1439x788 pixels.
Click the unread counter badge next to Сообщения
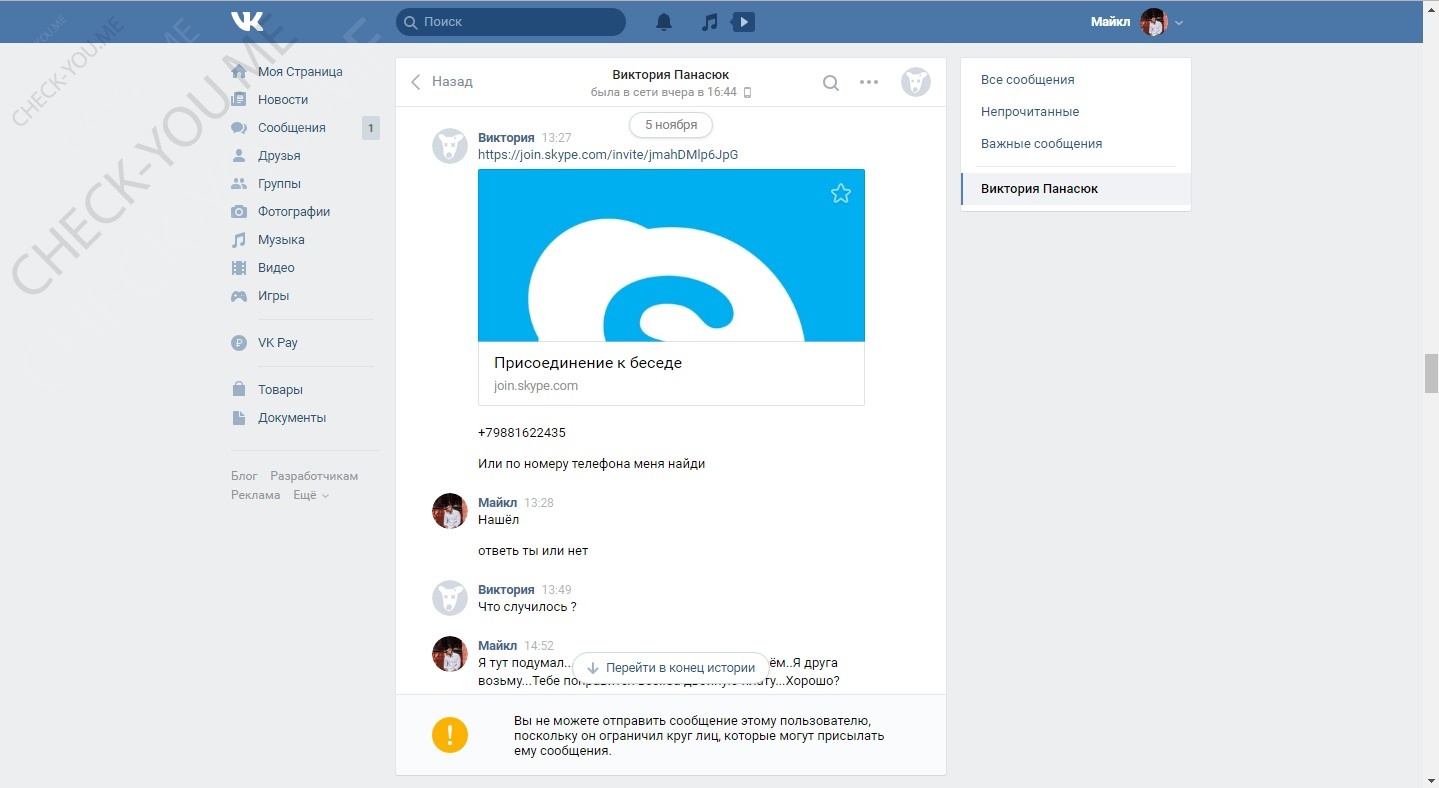tap(371, 128)
